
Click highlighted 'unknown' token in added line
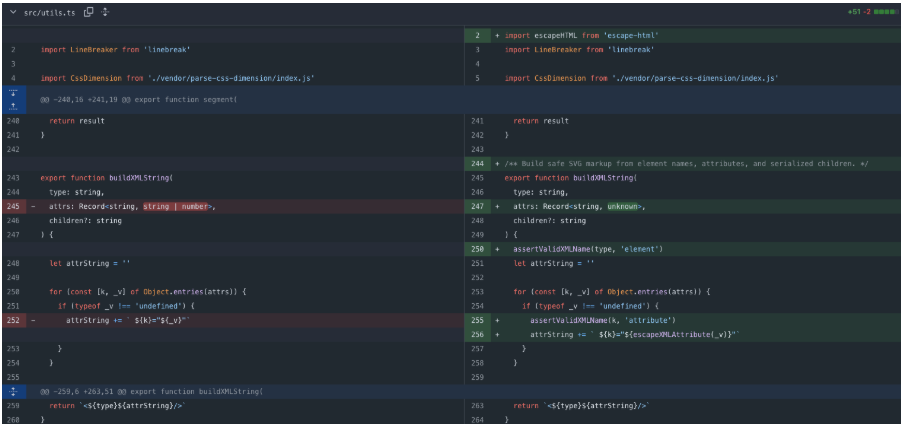click(622, 206)
